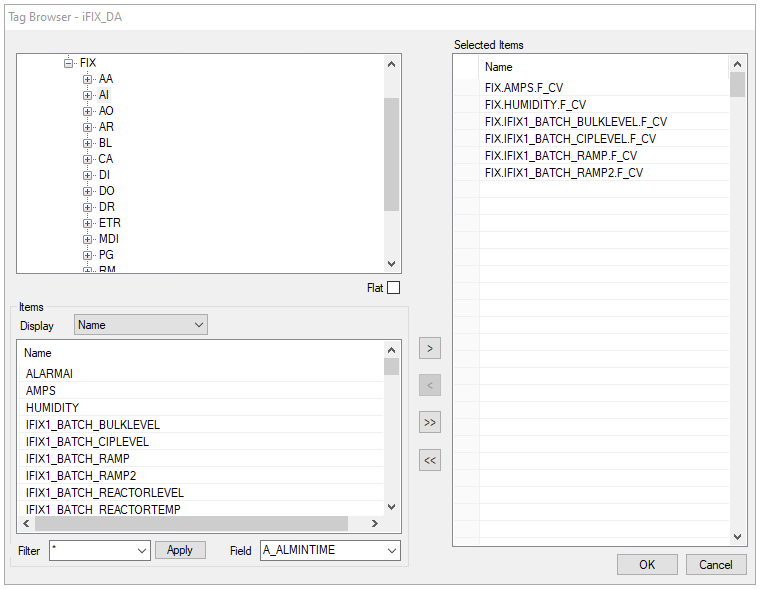Click the items list scroll right arrow
The image size is (761, 589).
click(375, 524)
